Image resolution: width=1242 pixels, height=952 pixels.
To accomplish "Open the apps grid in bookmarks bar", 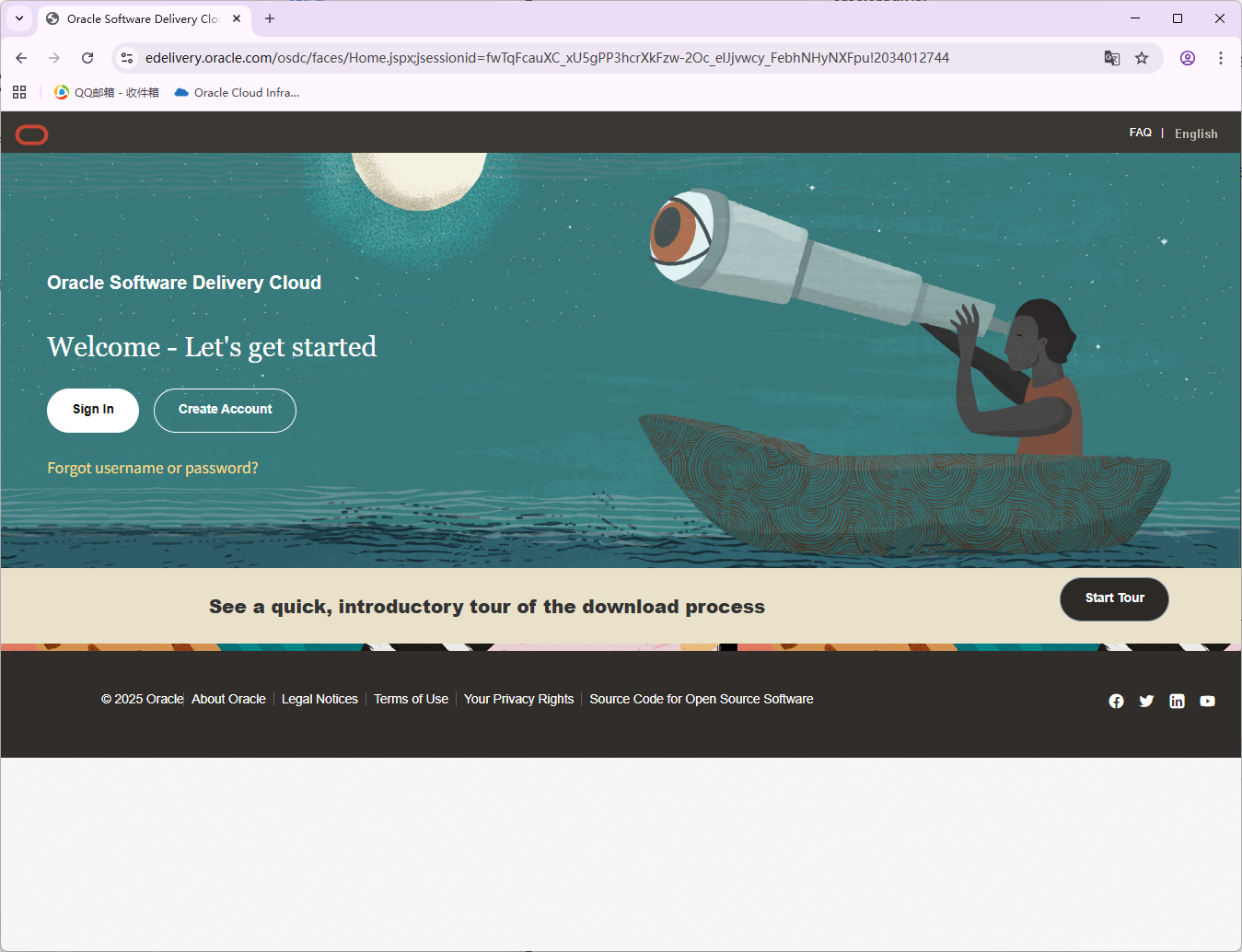I will coord(19,92).
